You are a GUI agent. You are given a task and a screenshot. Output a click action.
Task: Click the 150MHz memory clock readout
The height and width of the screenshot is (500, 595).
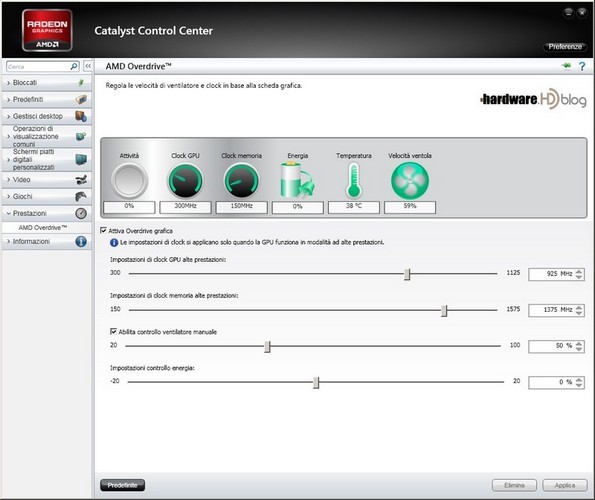tap(241, 207)
